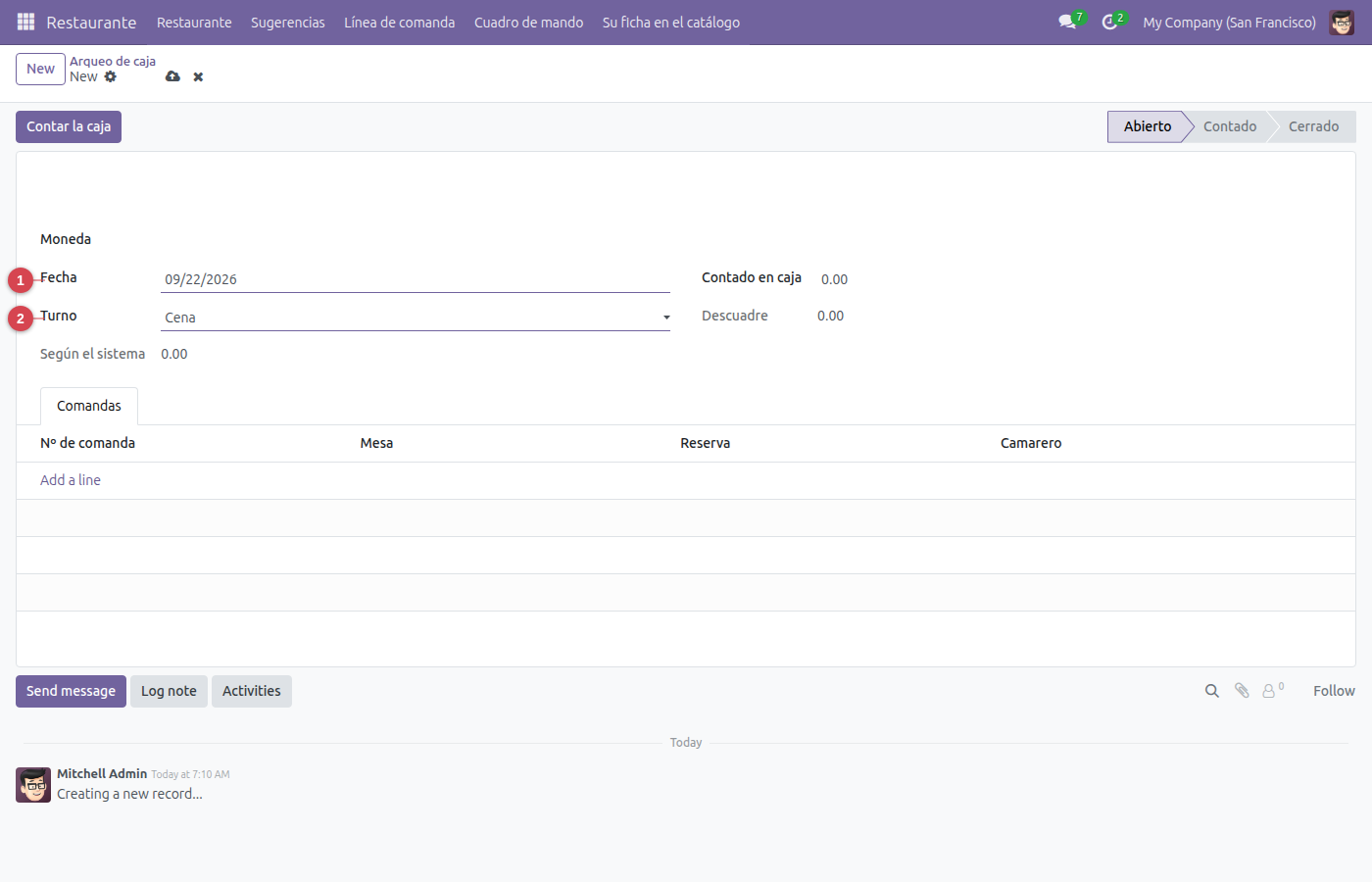Image resolution: width=1372 pixels, height=882 pixels.
Task: Expand the Turno dropdown showing Cena
Action: [416, 318]
